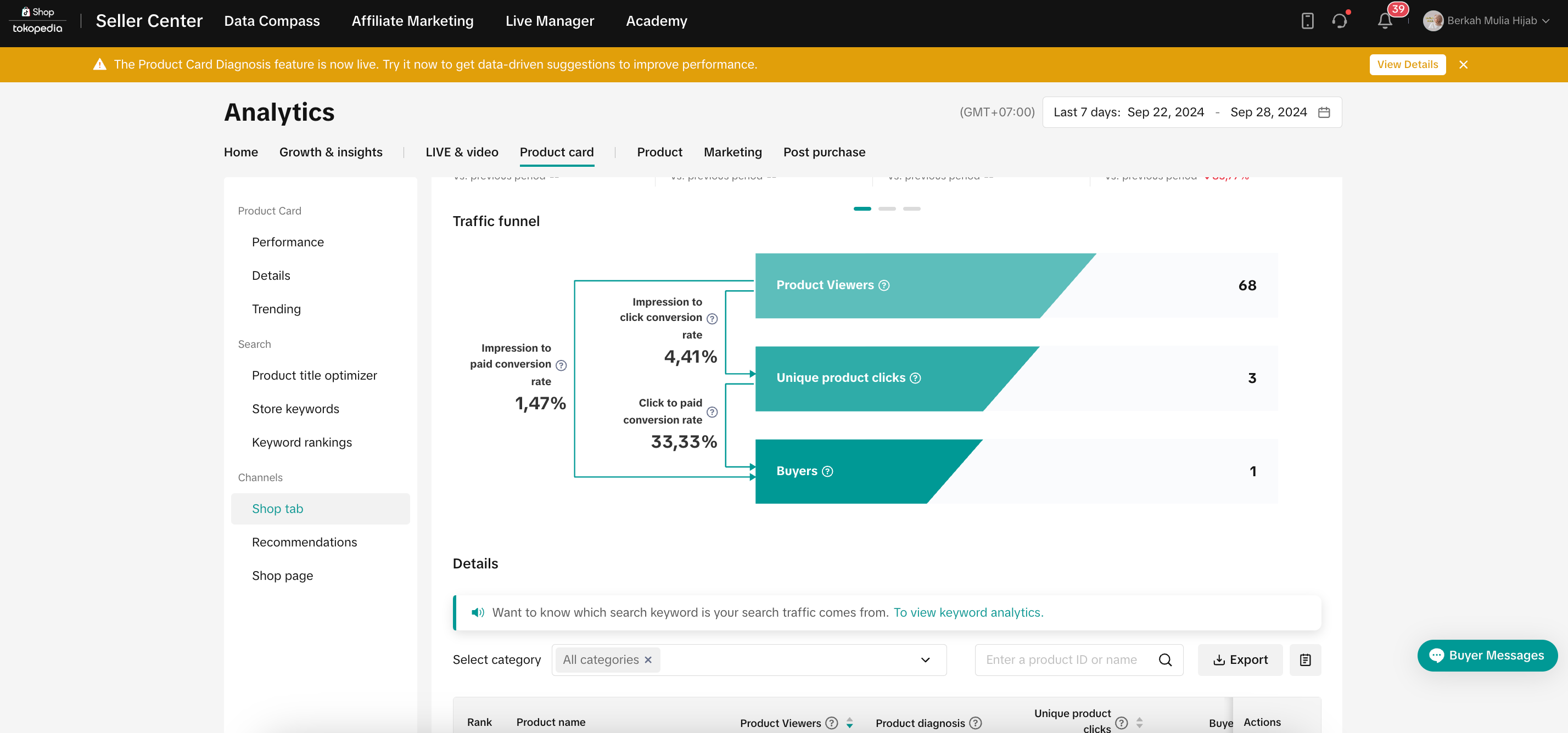Viewport: 1568px width, 733px height.
Task: Sort table by Product Viewers arrows
Action: (849, 723)
